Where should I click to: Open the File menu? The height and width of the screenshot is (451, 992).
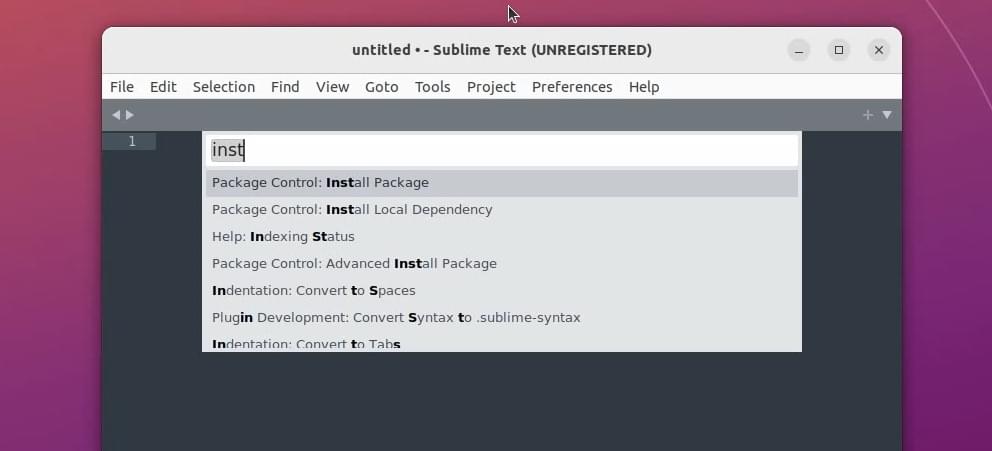[x=121, y=87]
